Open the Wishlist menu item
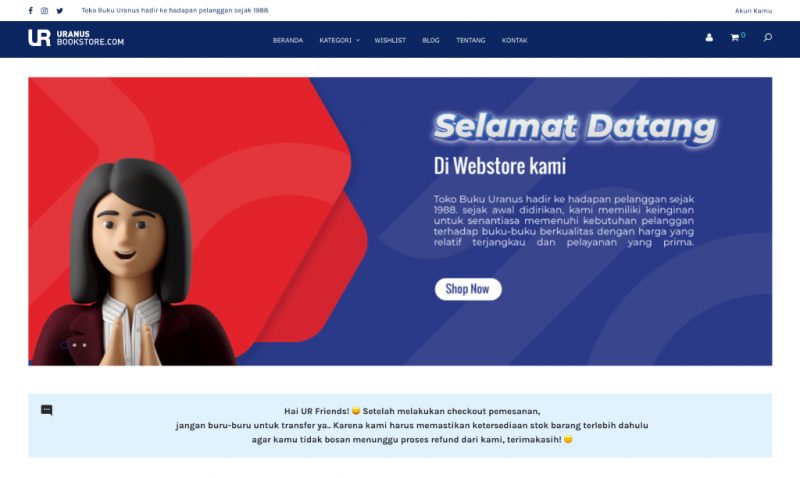 [x=390, y=40]
